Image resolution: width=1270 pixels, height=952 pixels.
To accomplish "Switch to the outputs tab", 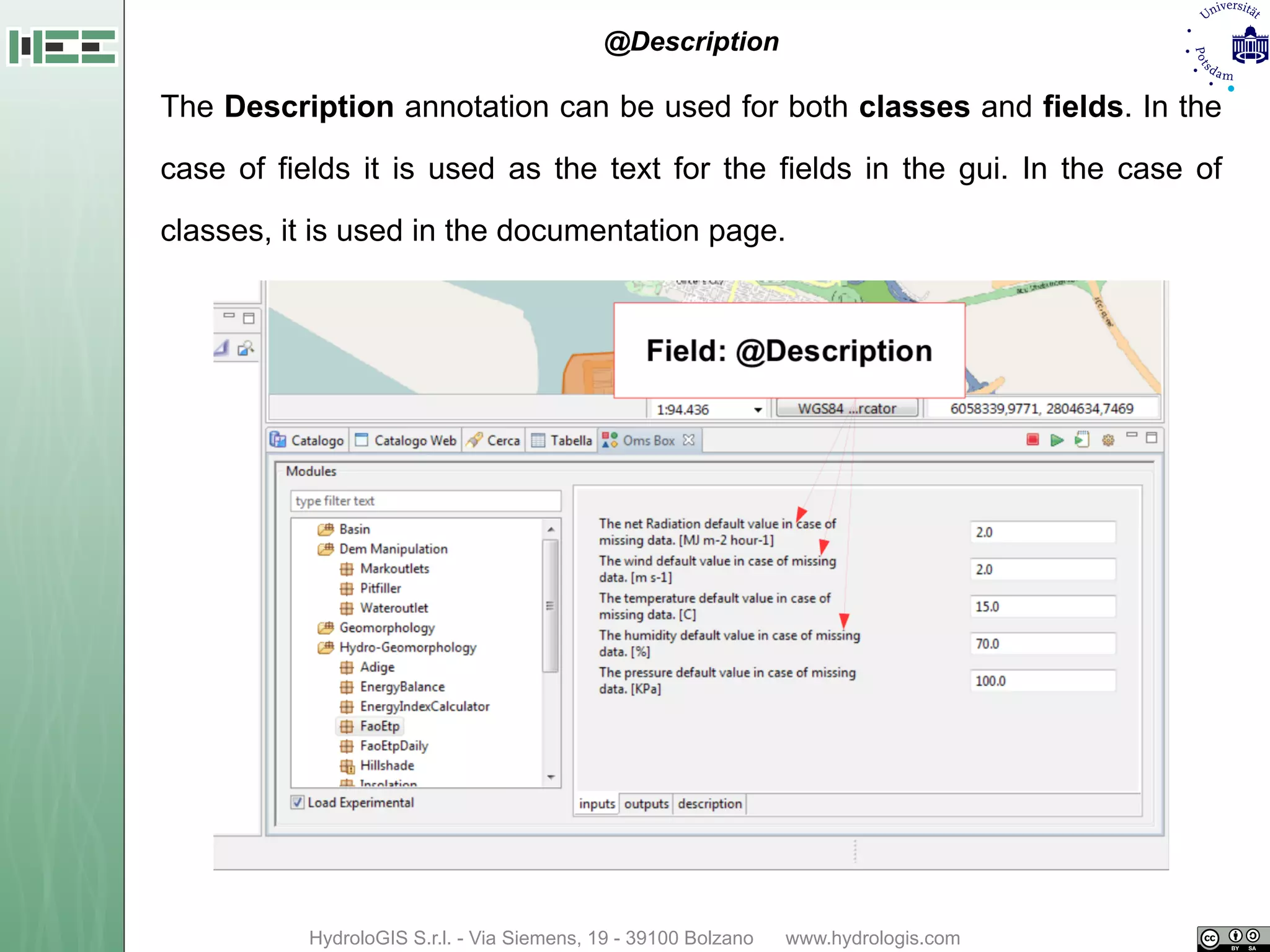I will pos(646,804).
